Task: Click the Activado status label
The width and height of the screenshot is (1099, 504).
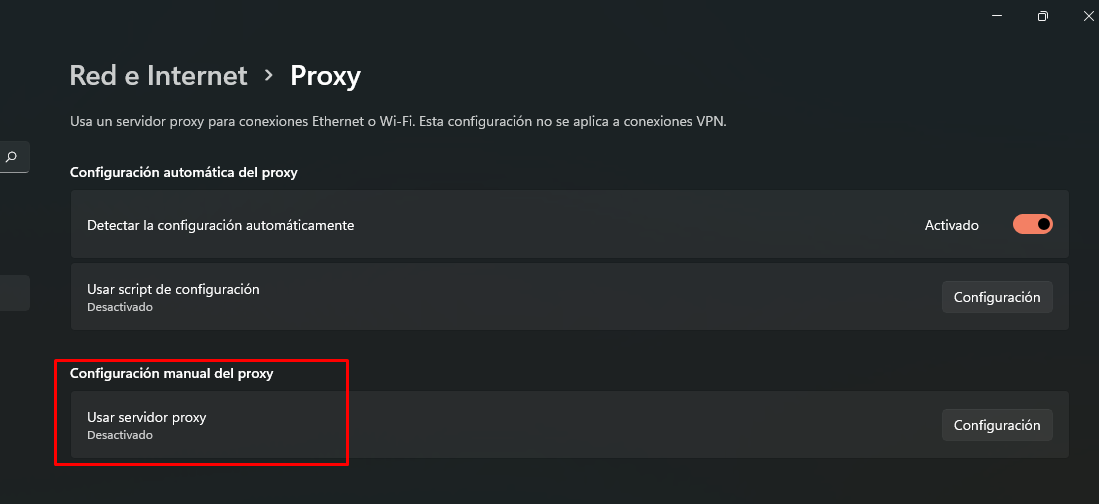Action: [952, 226]
